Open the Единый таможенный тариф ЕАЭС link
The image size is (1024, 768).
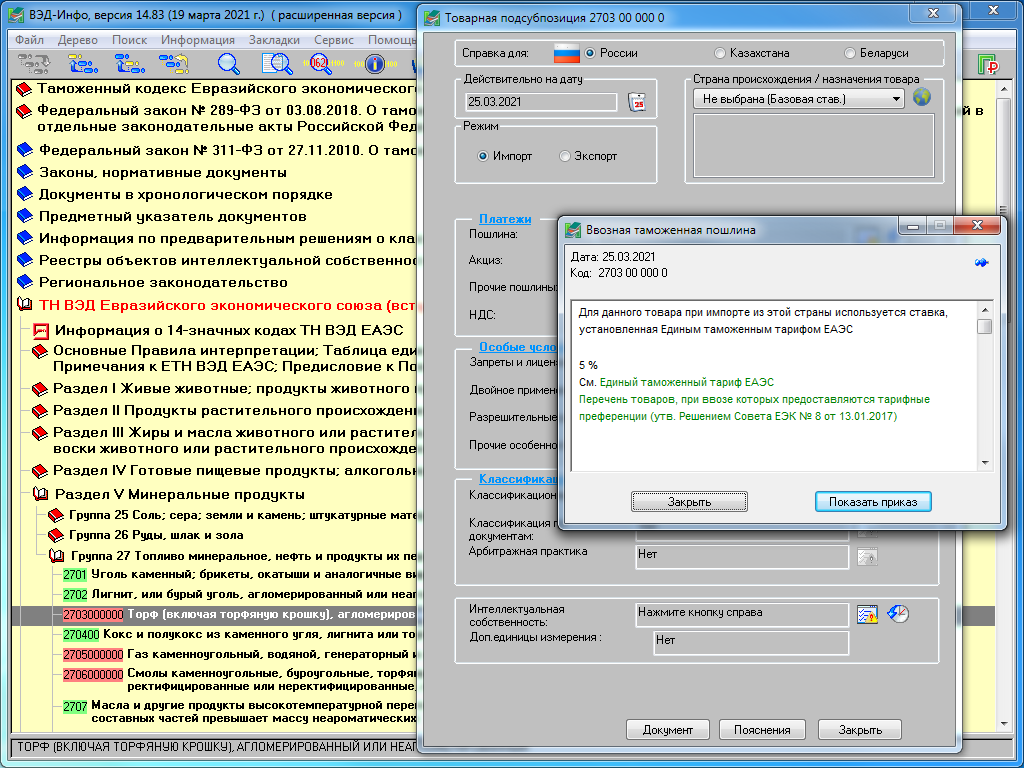(686, 382)
